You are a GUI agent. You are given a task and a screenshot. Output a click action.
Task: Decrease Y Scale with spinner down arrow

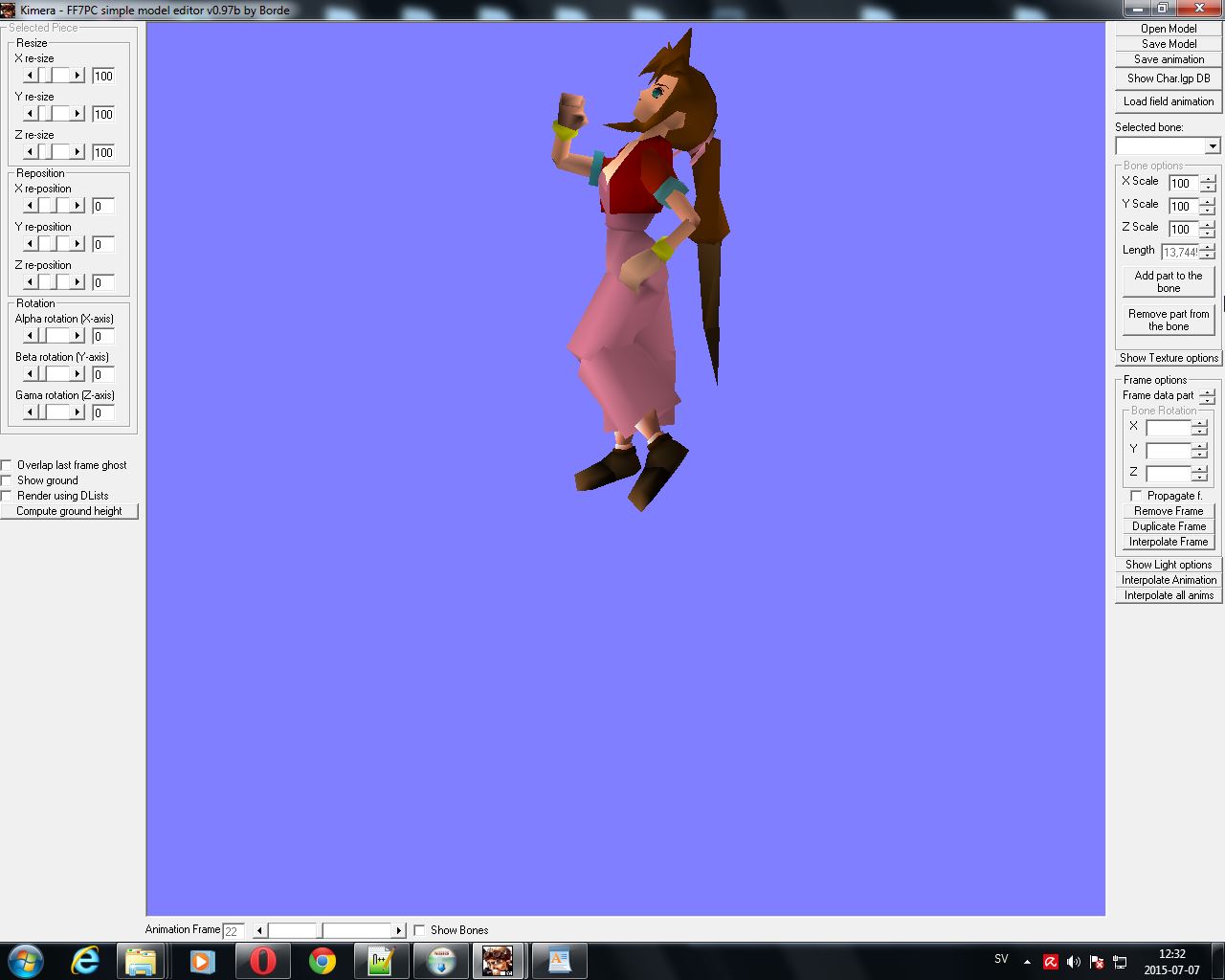point(1208,211)
